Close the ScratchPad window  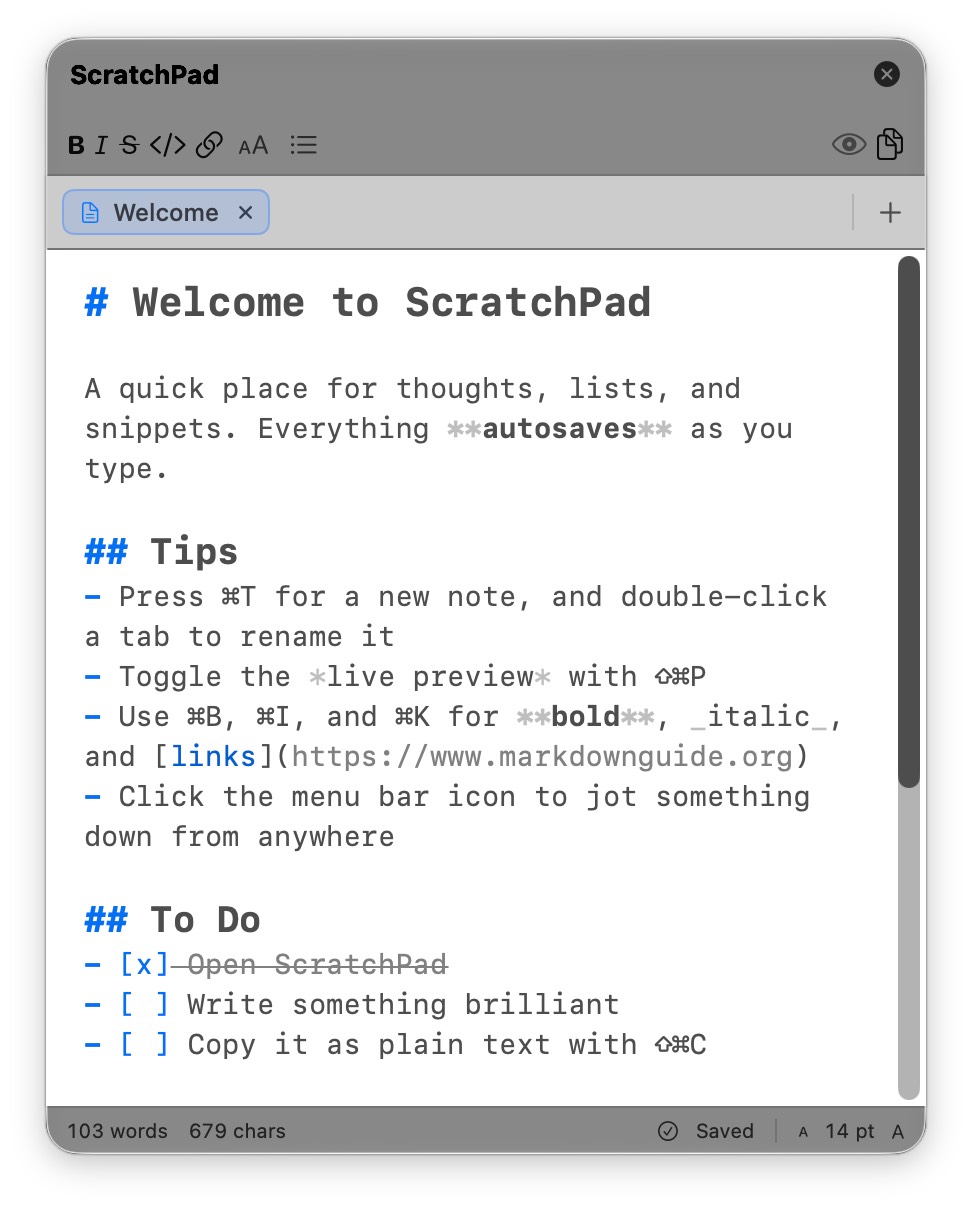[x=887, y=74]
